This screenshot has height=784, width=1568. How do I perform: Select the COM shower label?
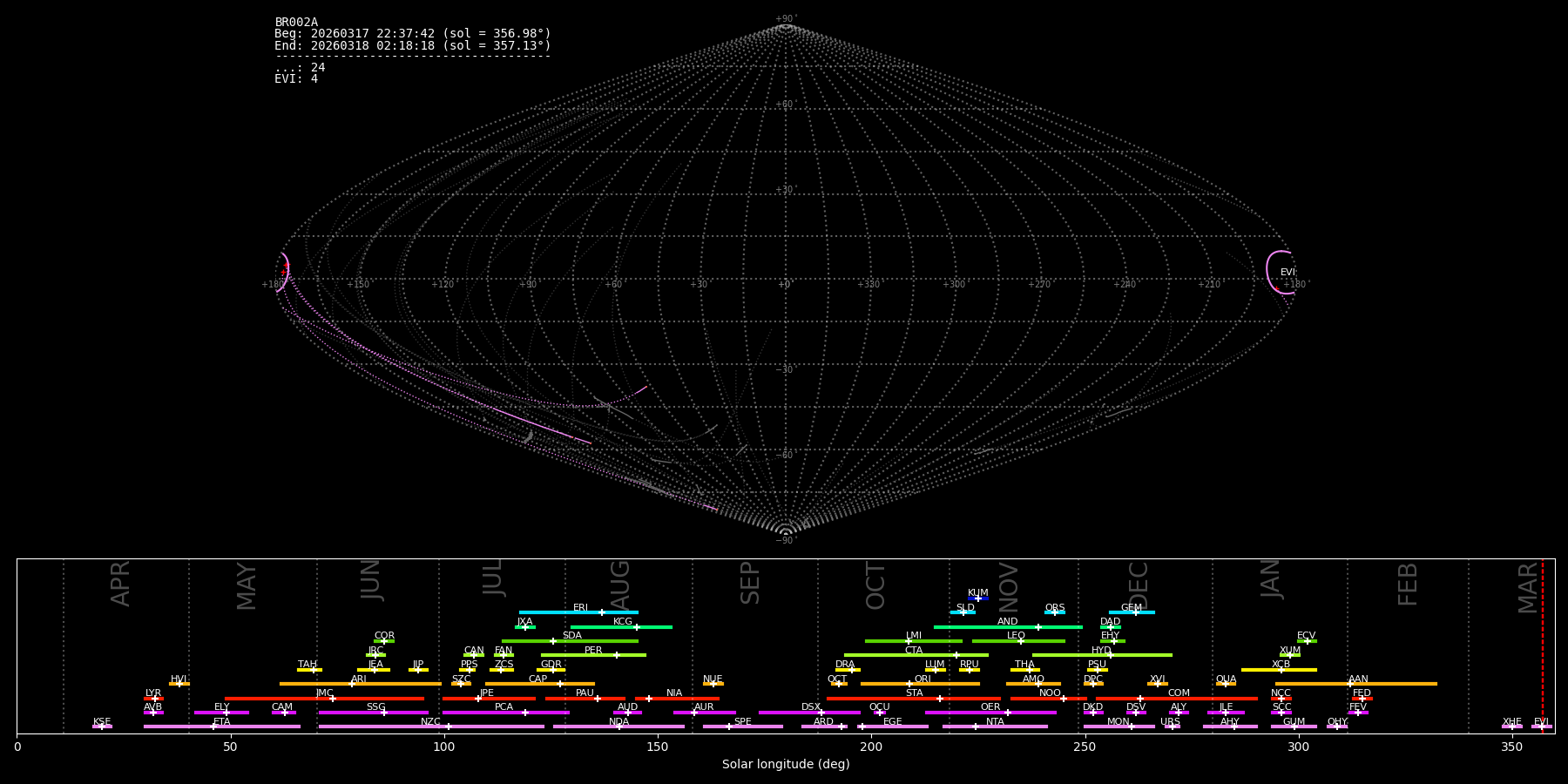pos(1178,693)
